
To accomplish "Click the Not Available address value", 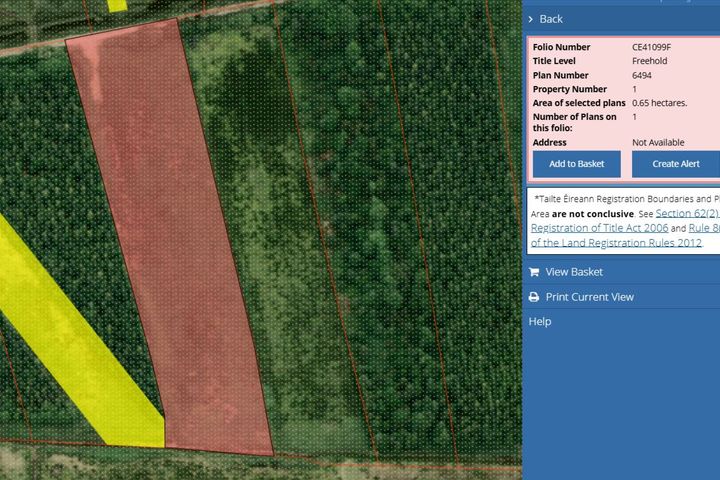I will click(x=658, y=143).
